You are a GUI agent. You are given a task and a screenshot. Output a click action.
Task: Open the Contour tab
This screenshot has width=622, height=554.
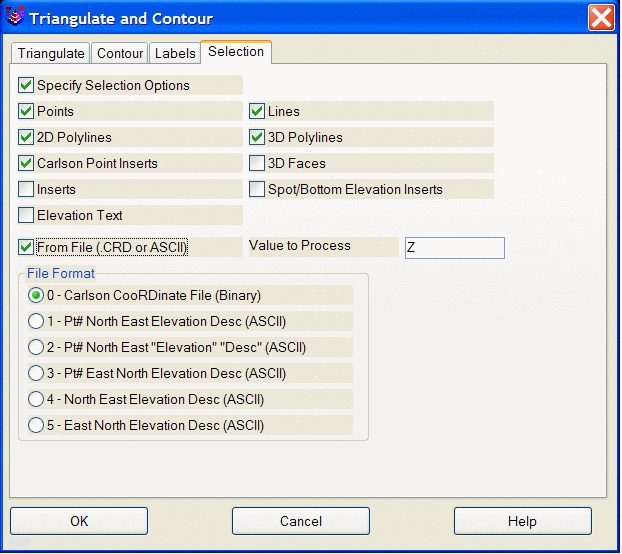click(x=120, y=53)
